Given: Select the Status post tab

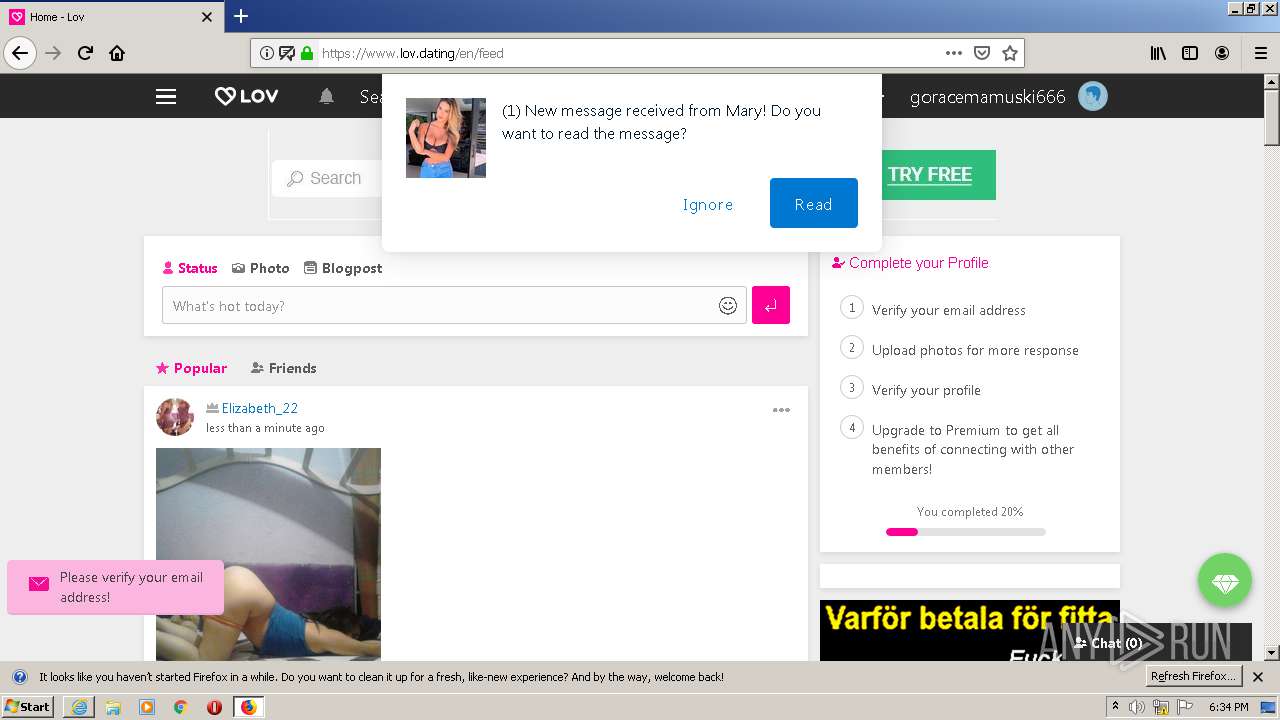Looking at the screenshot, I should coord(190,268).
